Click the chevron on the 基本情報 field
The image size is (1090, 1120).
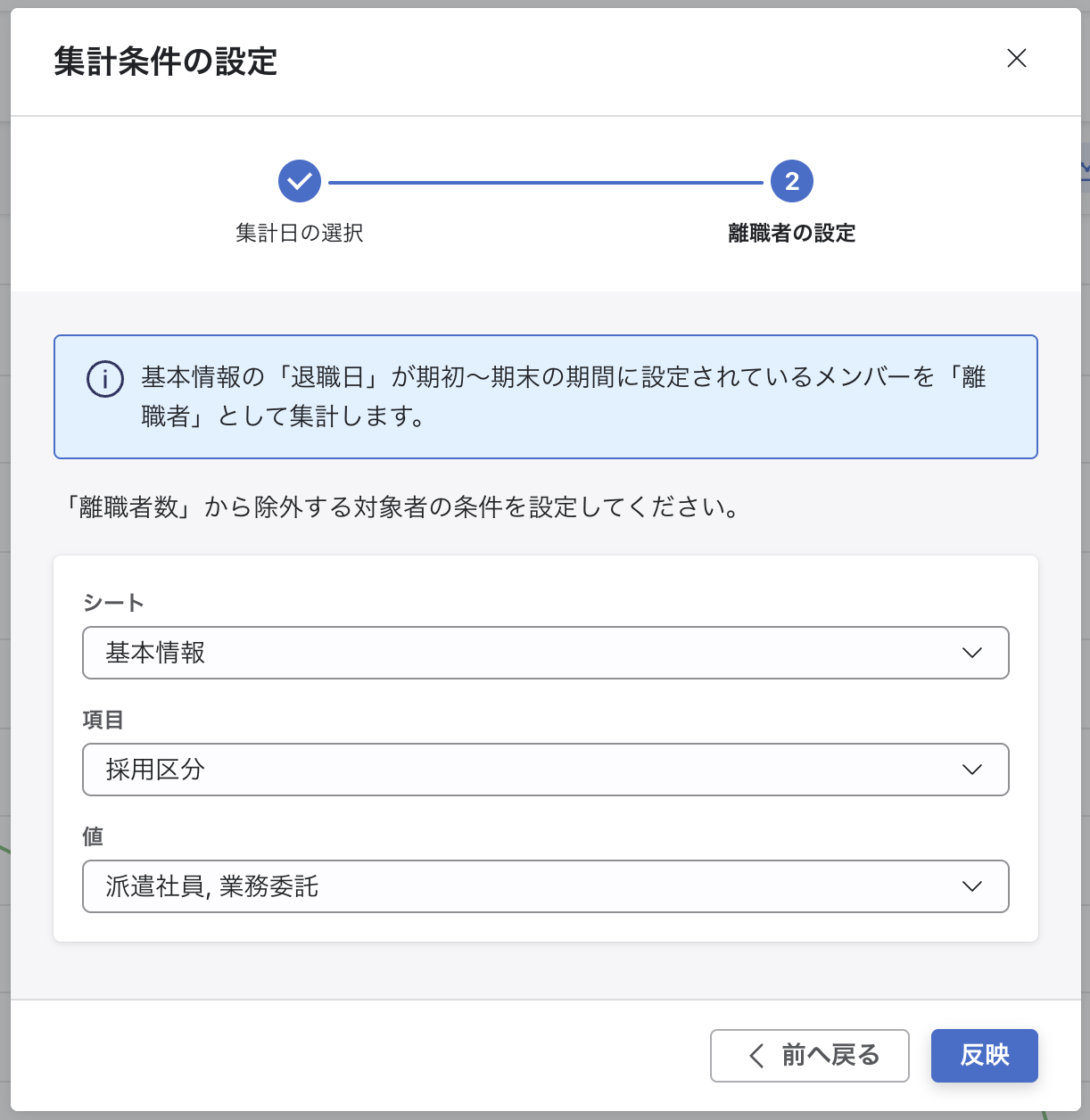[971, 653]
